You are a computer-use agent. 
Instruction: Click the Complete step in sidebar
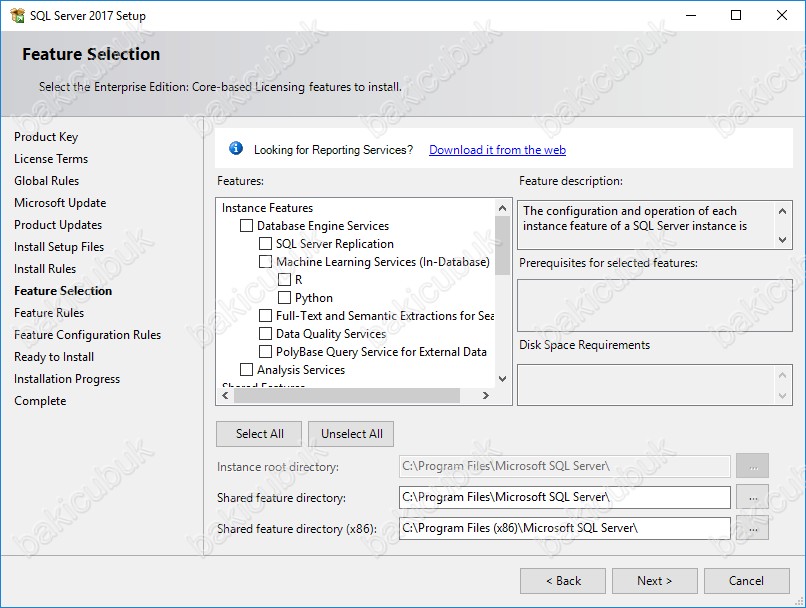coord(40,401)
